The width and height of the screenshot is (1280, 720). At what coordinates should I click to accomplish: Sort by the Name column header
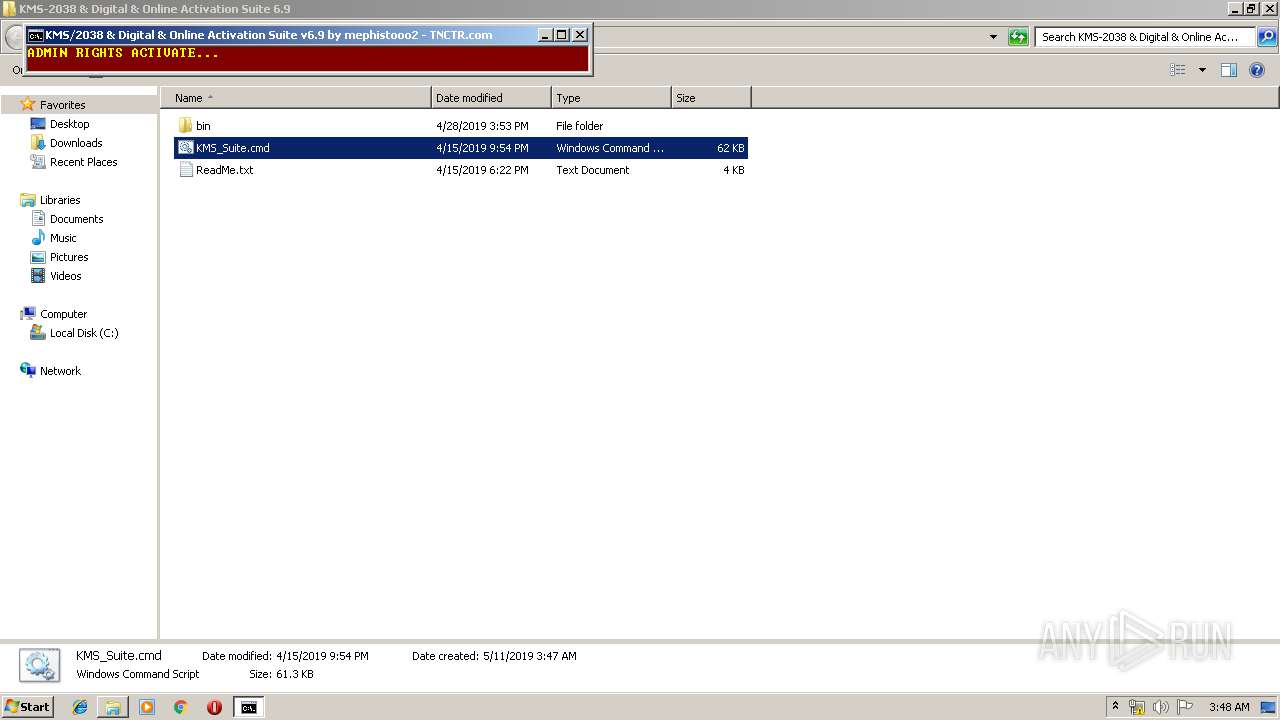coord(296,98)
